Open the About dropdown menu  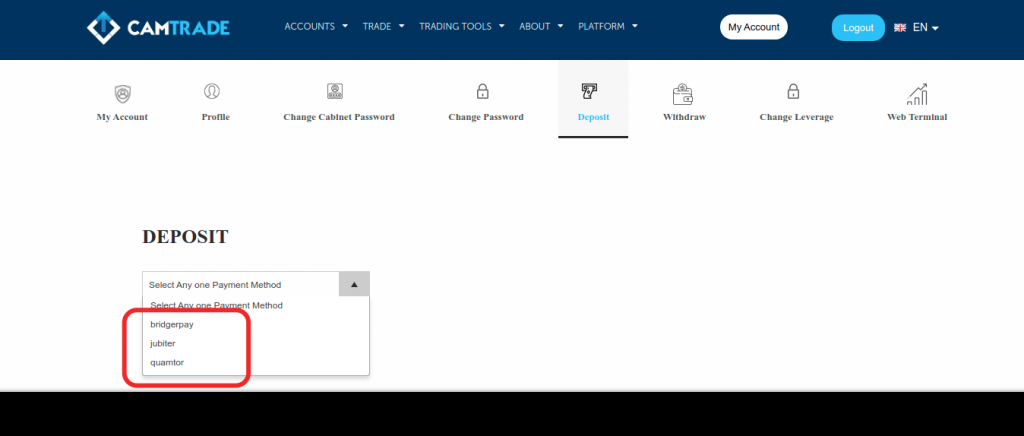[x=541, y=27]
